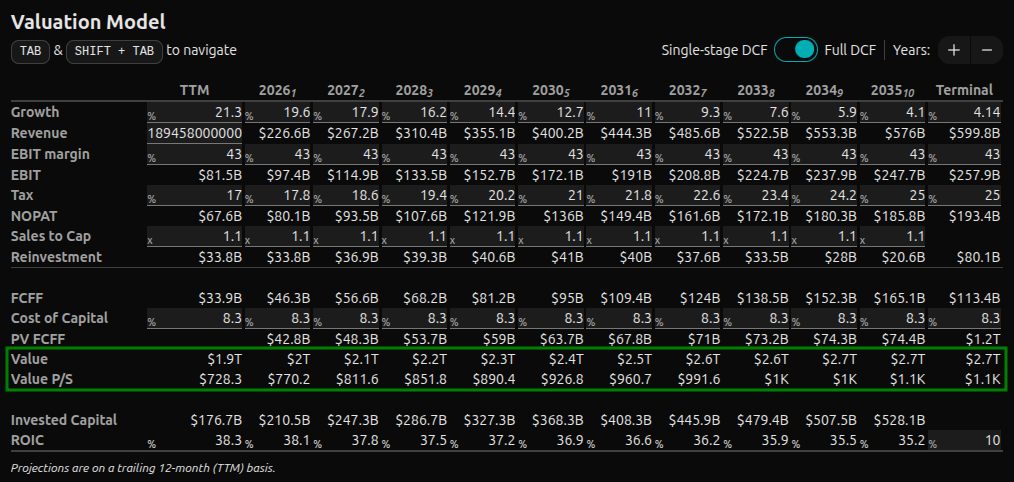This screenshot has height=482, width=1014.
Task: Edit the 2027 Cost of Capital field
Action: click(345, 318)
